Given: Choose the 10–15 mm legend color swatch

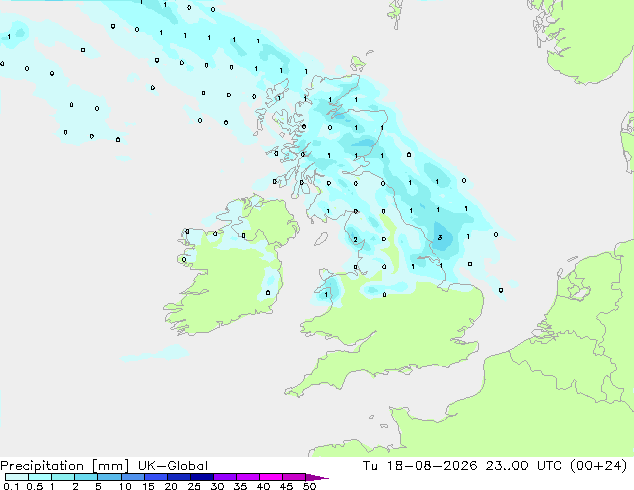Looking at the screenshot, I should [132, 477].
